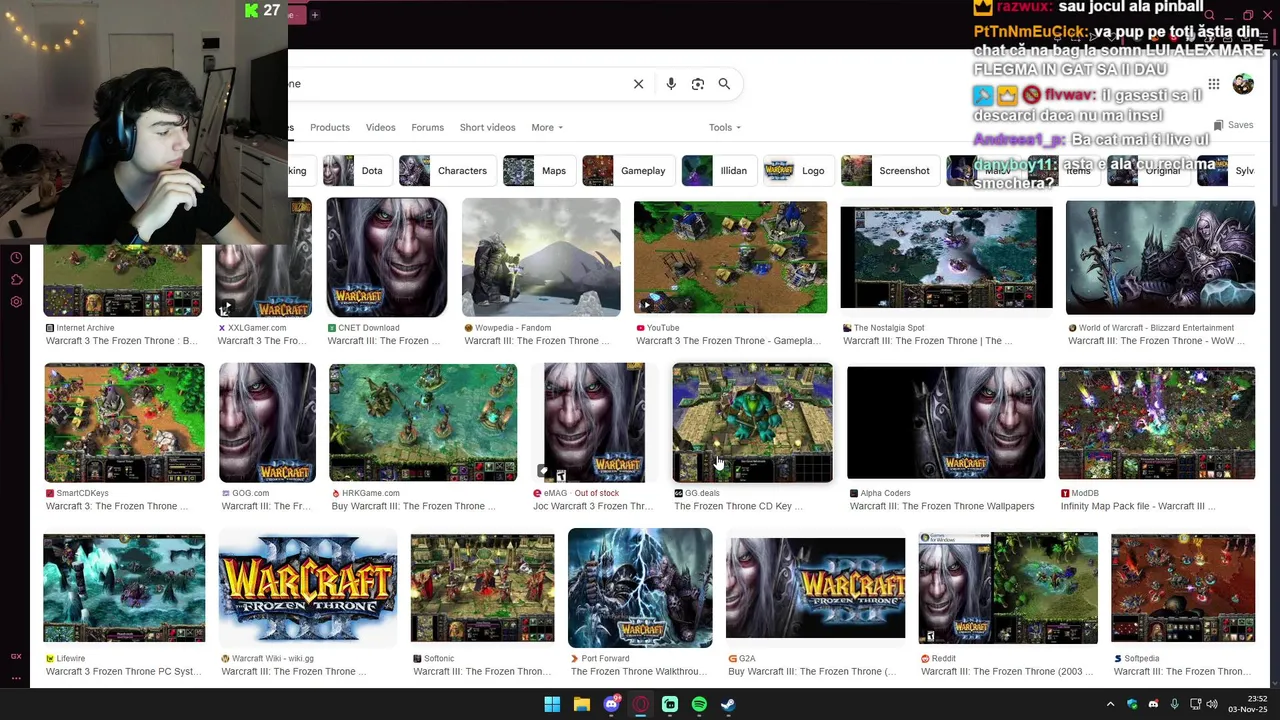The height and width of the screenshot is (720, 1280).
Task: Open 'Joc Warcraft 3 Frozen Thr...' eMAG link
Action: click(592, 506)
